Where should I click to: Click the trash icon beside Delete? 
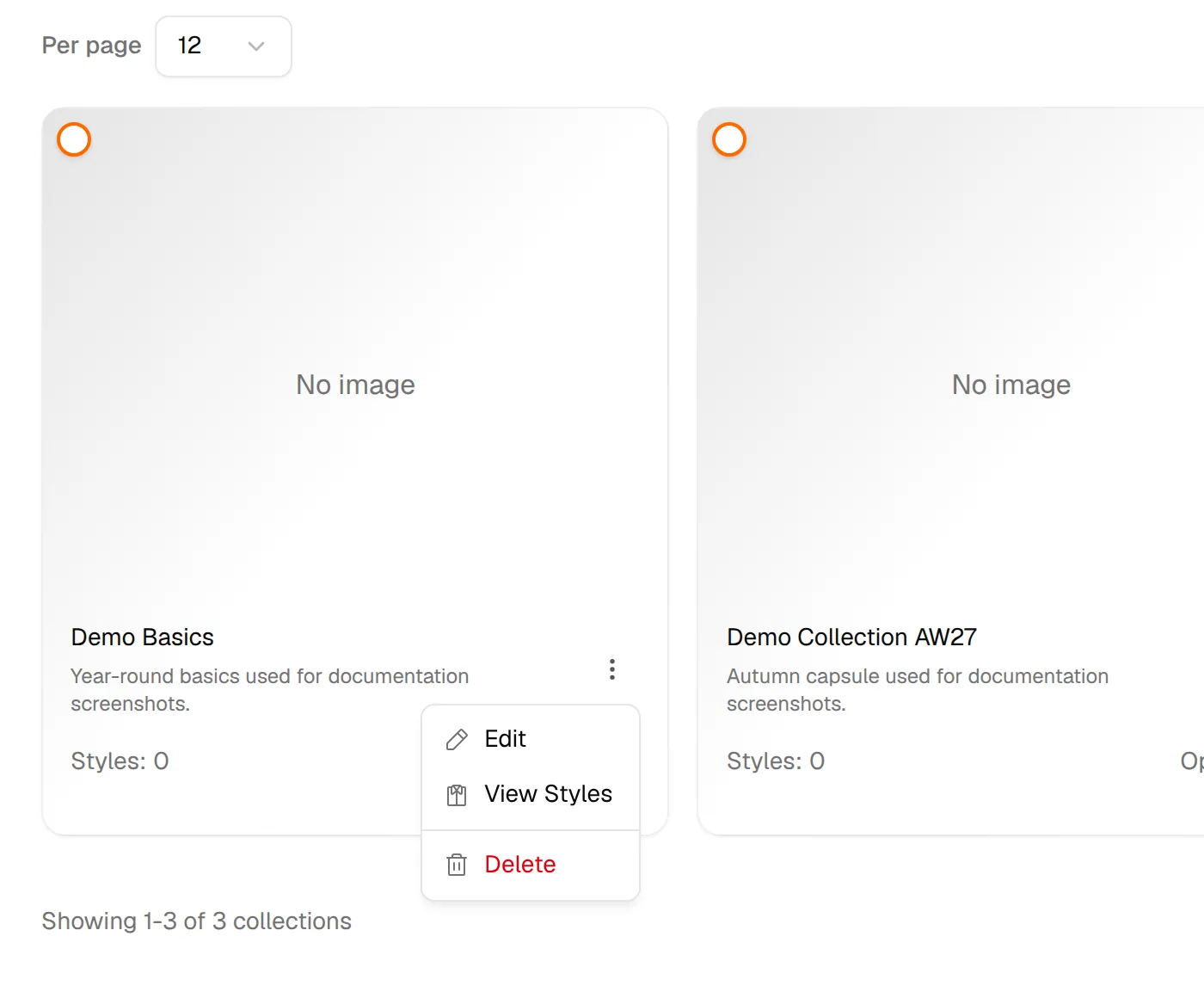pyautogui.click(x=457, y=865)
